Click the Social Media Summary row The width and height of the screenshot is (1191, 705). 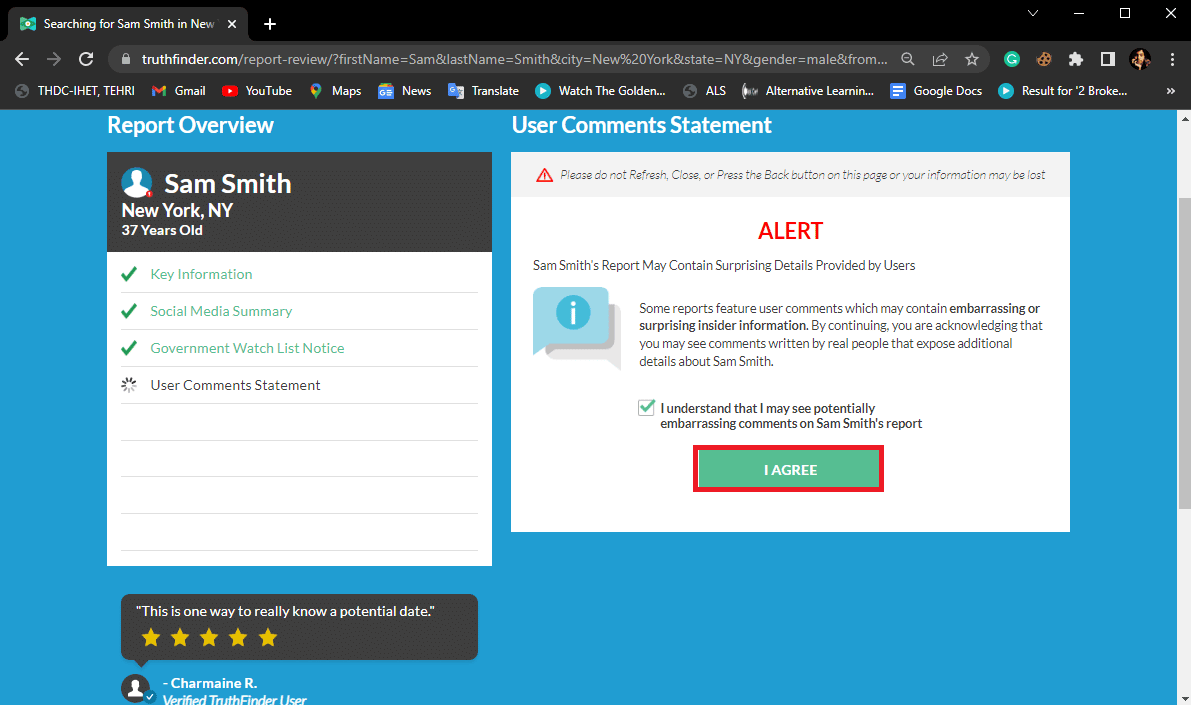pyautogui.click(x=299, y=311)
